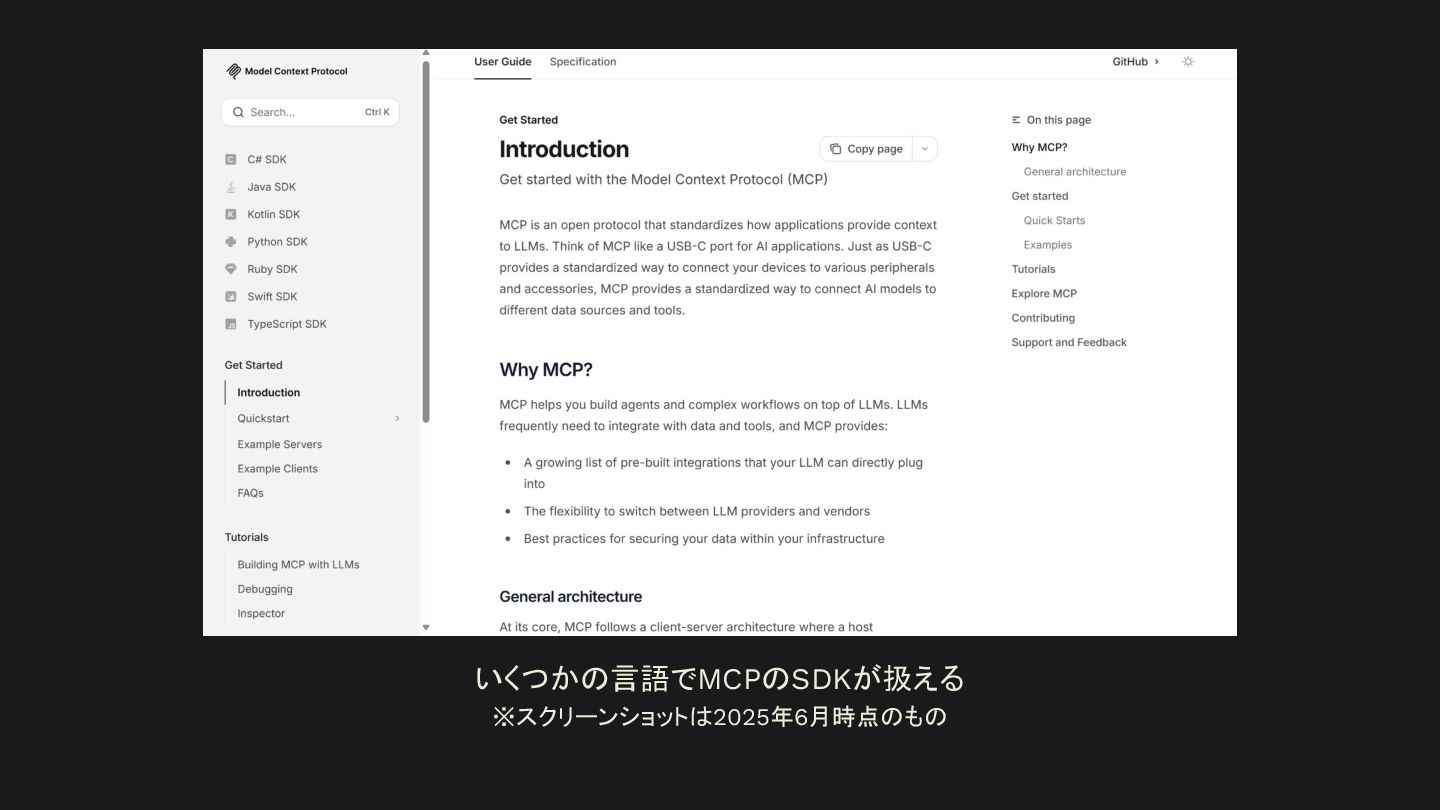Toggle the light/dark theme sun icon
Image resolution: width=1440 pixels, height=810 pixels.
click(1188, 62)
